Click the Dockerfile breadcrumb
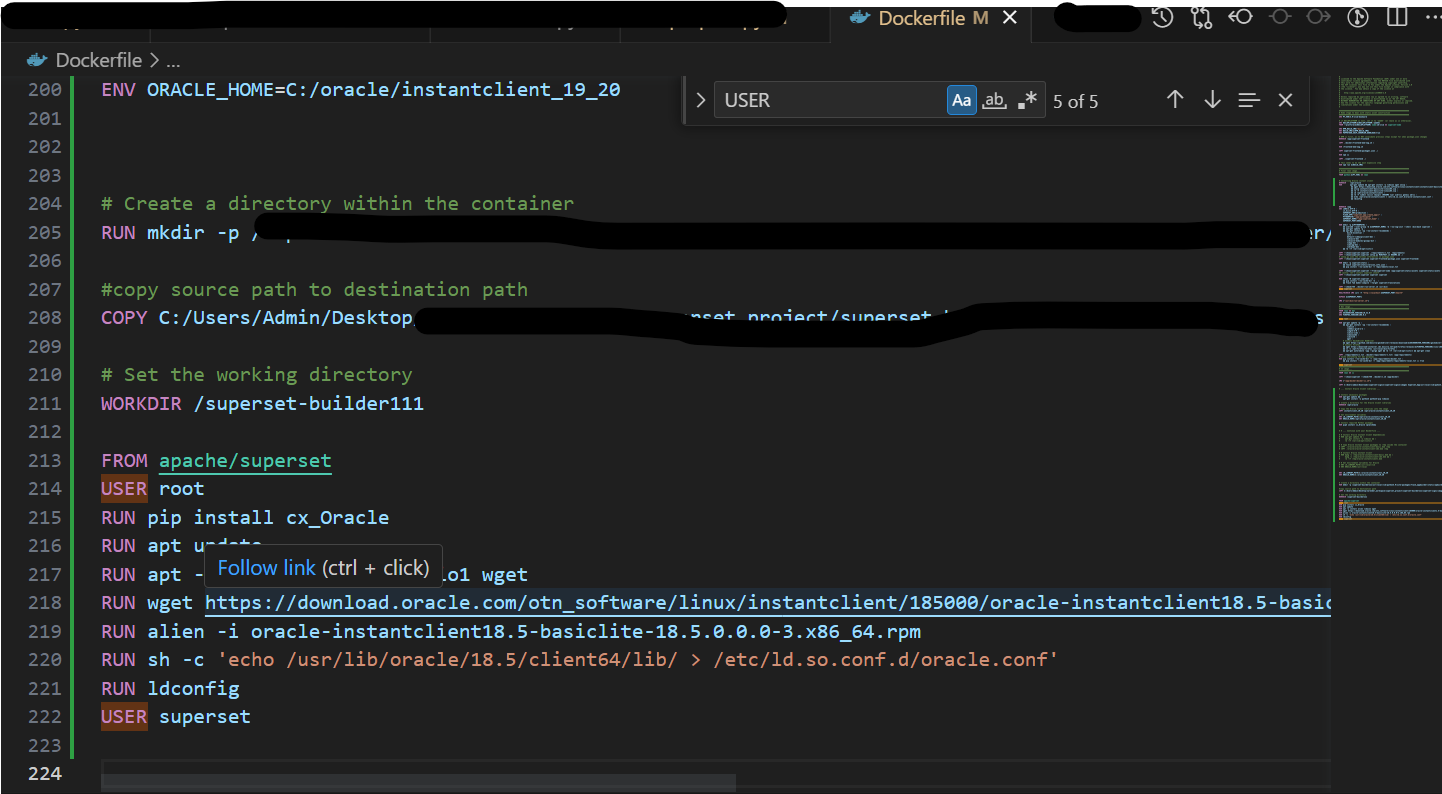The width and height of the screenshot is (1442, 794). click(x=98, y=60)
